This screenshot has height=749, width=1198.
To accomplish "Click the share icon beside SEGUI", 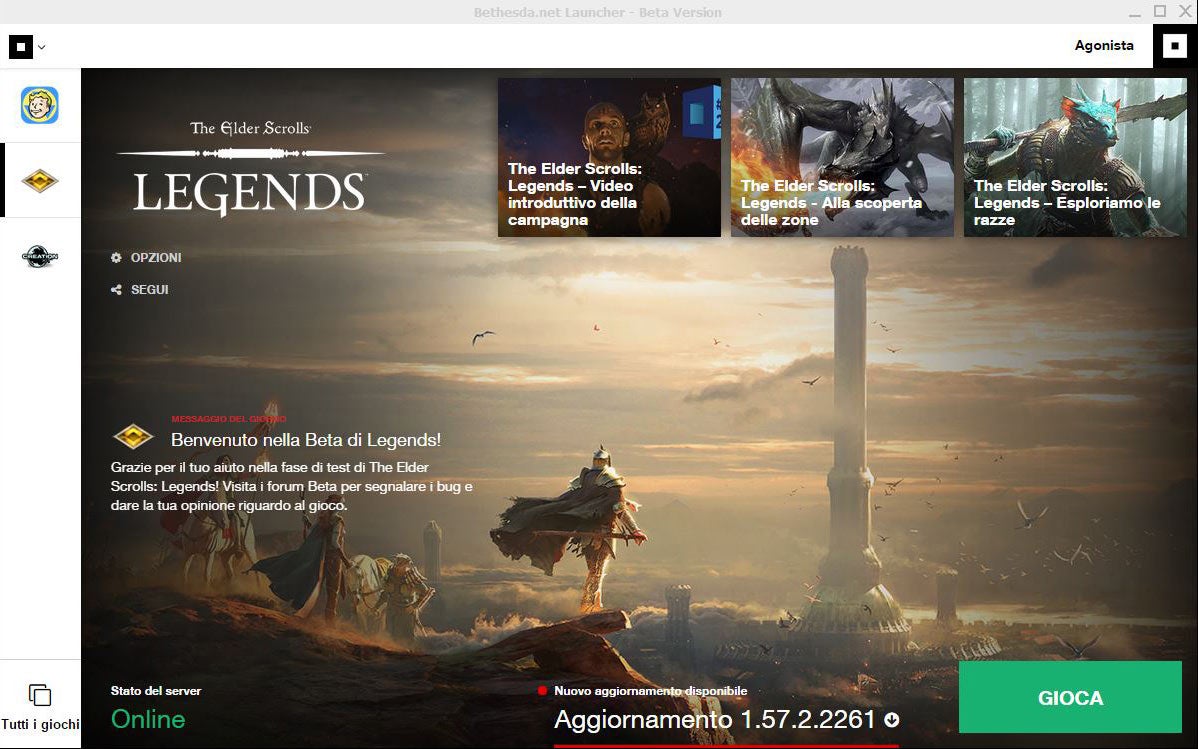I will [x=116, y=290].
